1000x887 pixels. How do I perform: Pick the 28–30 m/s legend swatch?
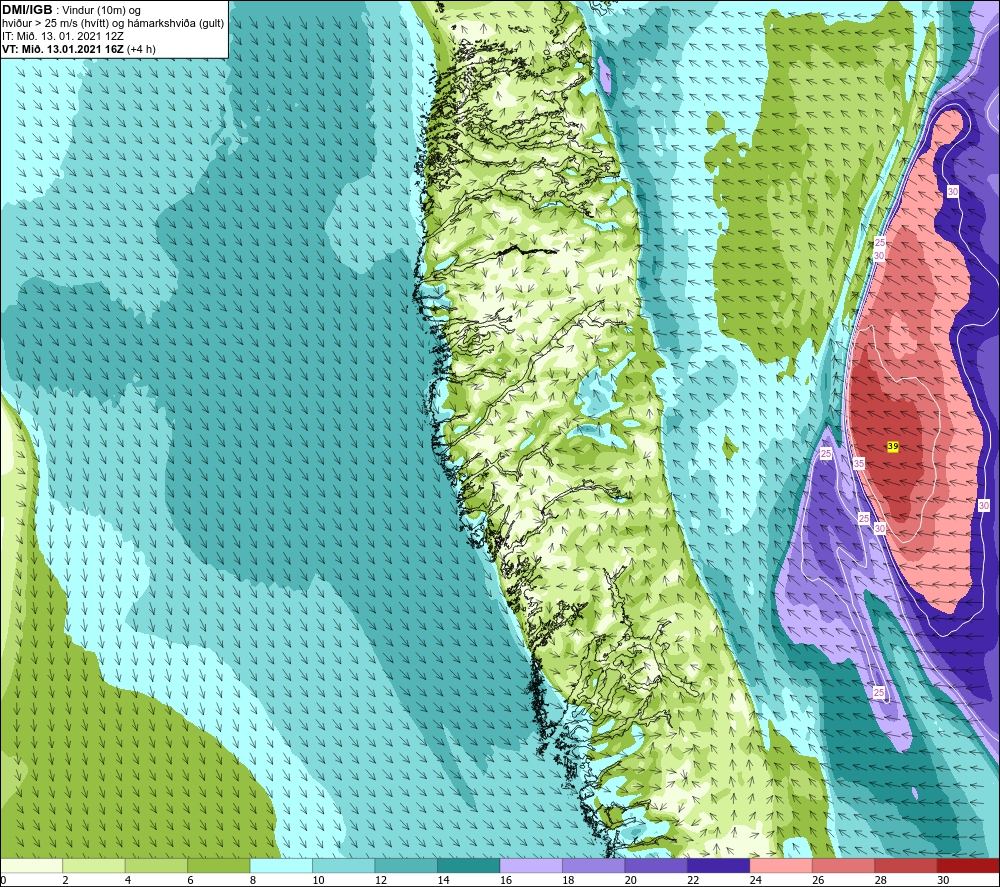906,865
